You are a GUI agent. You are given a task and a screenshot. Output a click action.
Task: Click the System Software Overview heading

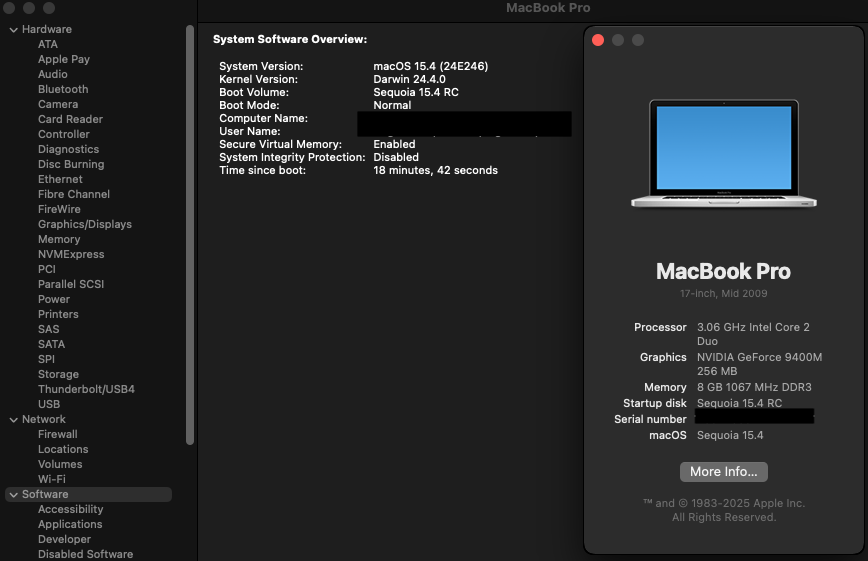tap(290, 39)
